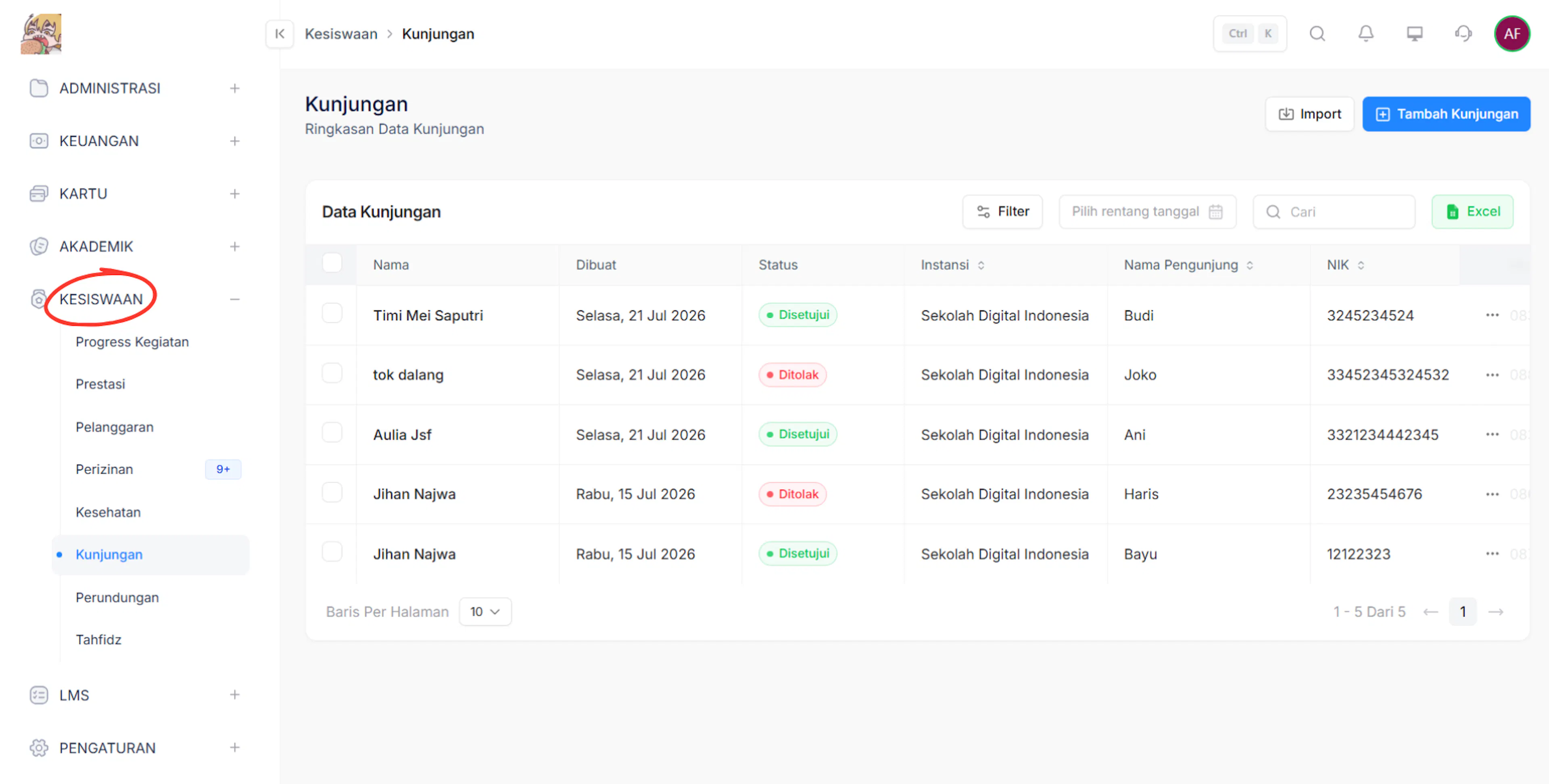The width and height of the screenshot is (1549, 784).
Task: Click the Kartu card icon
Action: 38,194
